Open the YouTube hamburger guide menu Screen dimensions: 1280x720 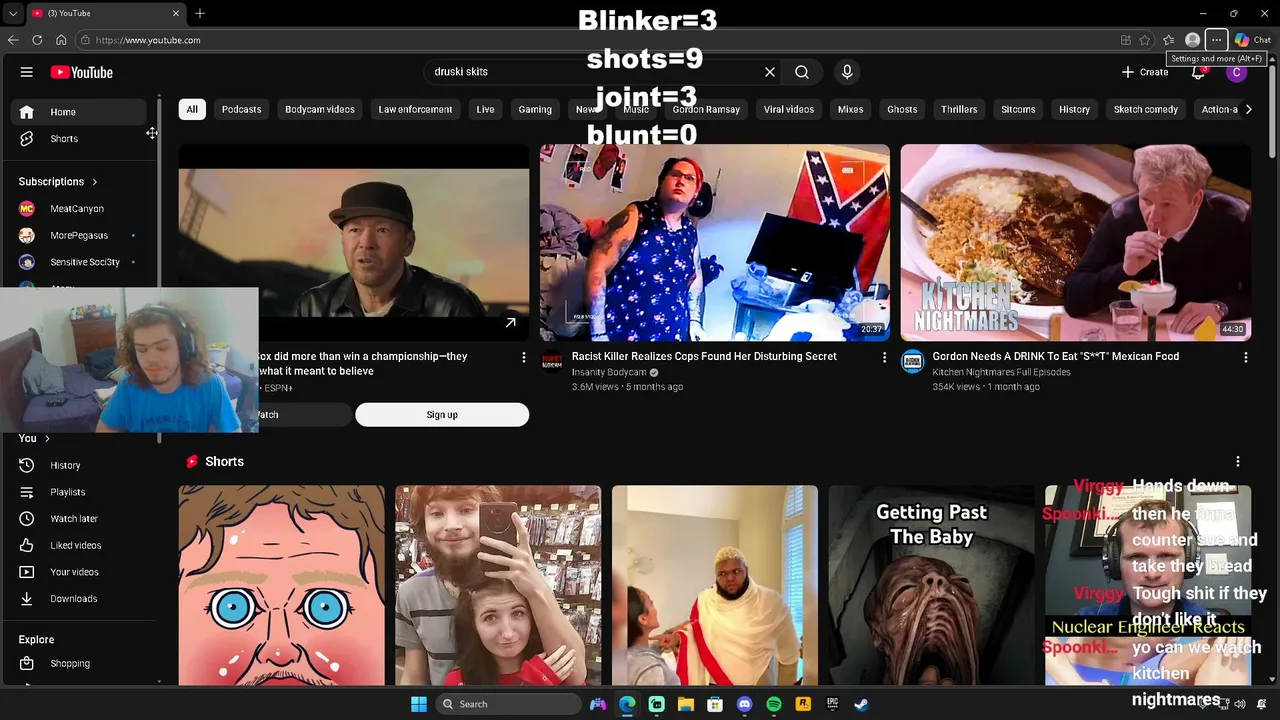click(27, 72)
